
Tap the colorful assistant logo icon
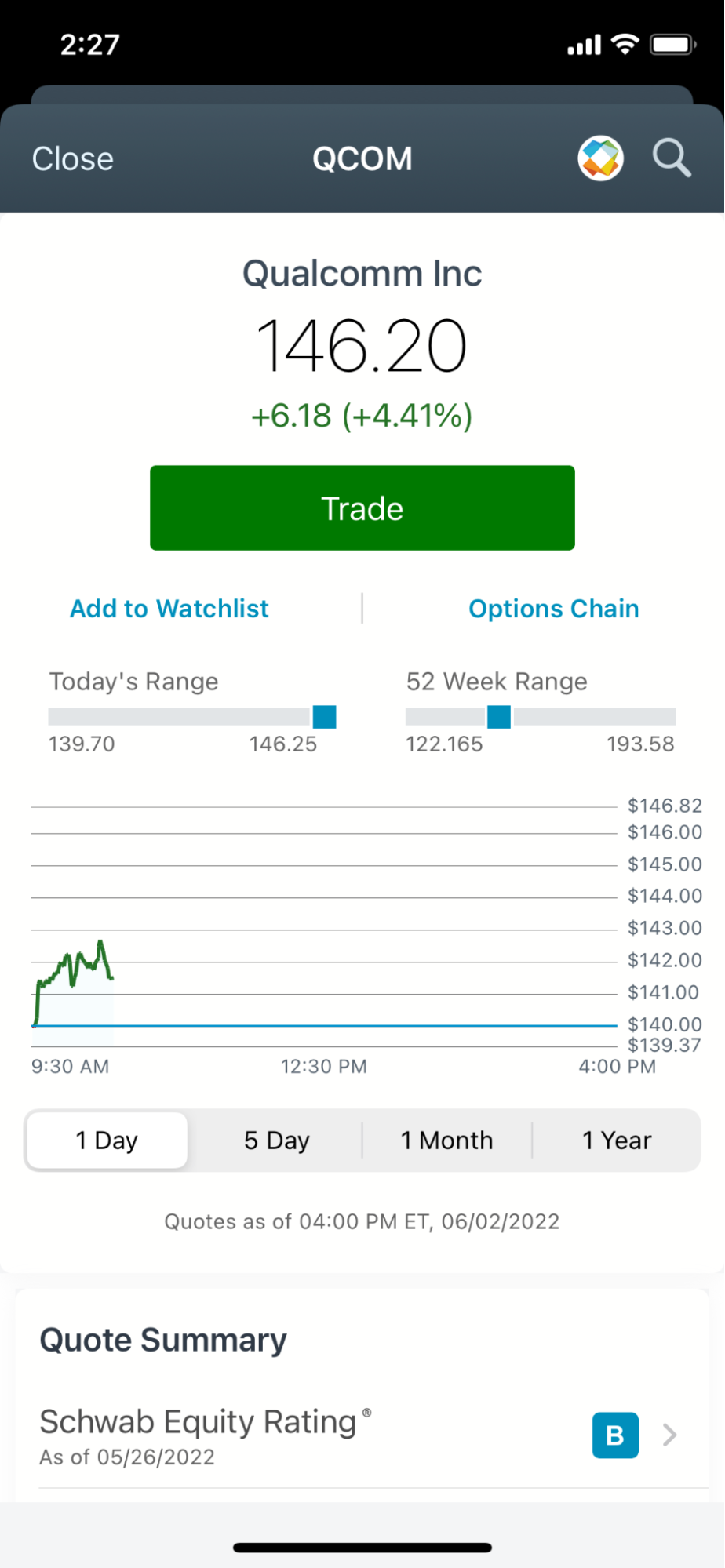click(600, 158)
